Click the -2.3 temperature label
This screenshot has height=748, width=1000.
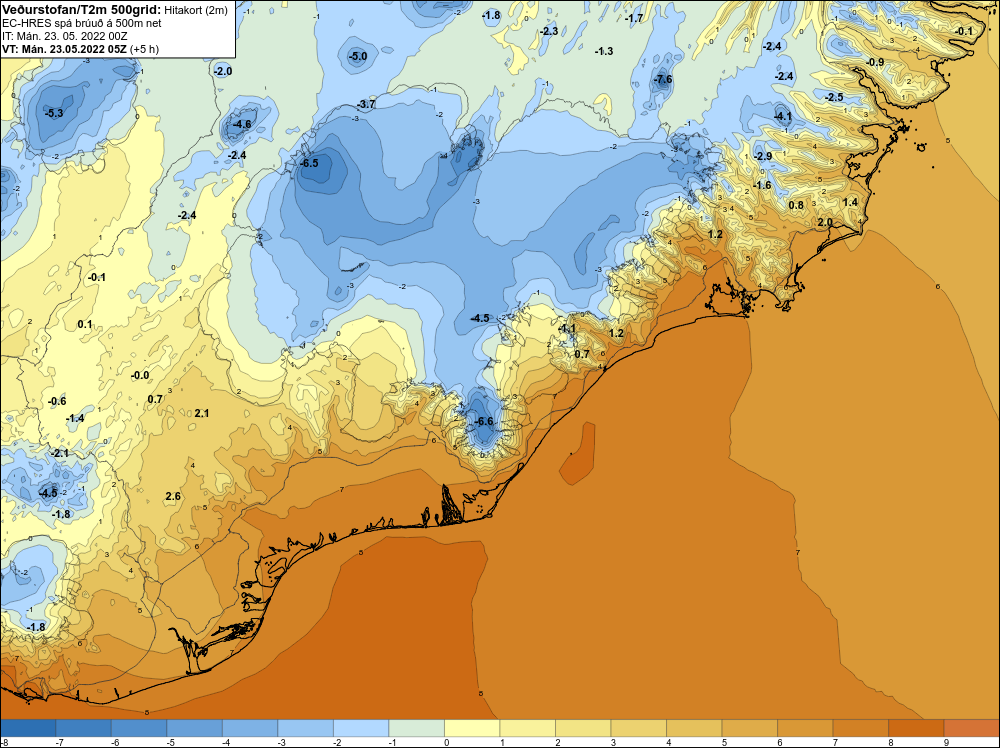[x=548, y=31]
